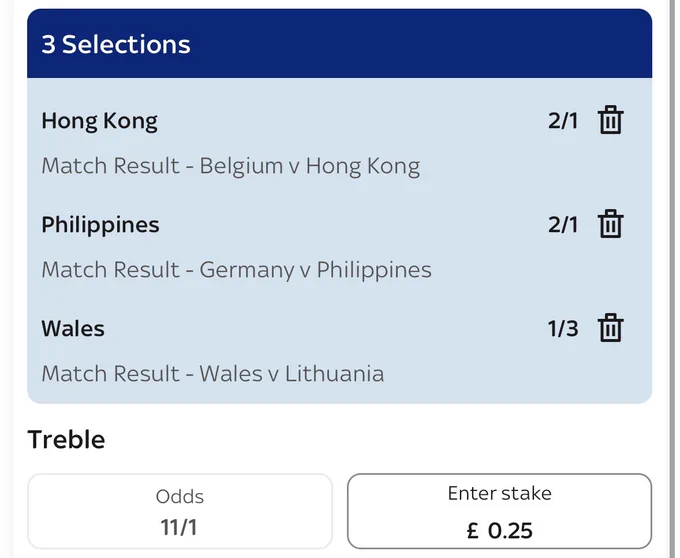680x558 pixels.
Task: Remove the Hong Kong selection with its trash icon
Action: pos(611,120)
